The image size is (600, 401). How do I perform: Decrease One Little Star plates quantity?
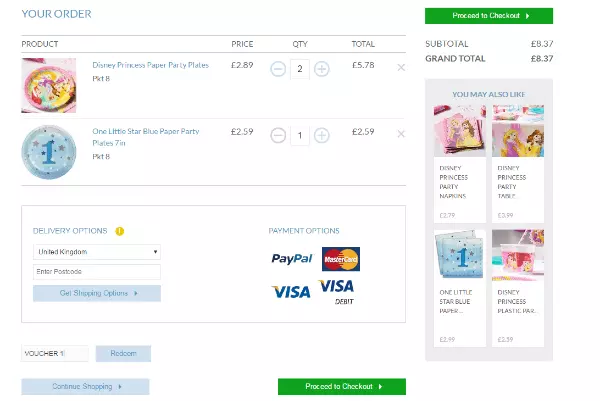[x=278, y=135]
